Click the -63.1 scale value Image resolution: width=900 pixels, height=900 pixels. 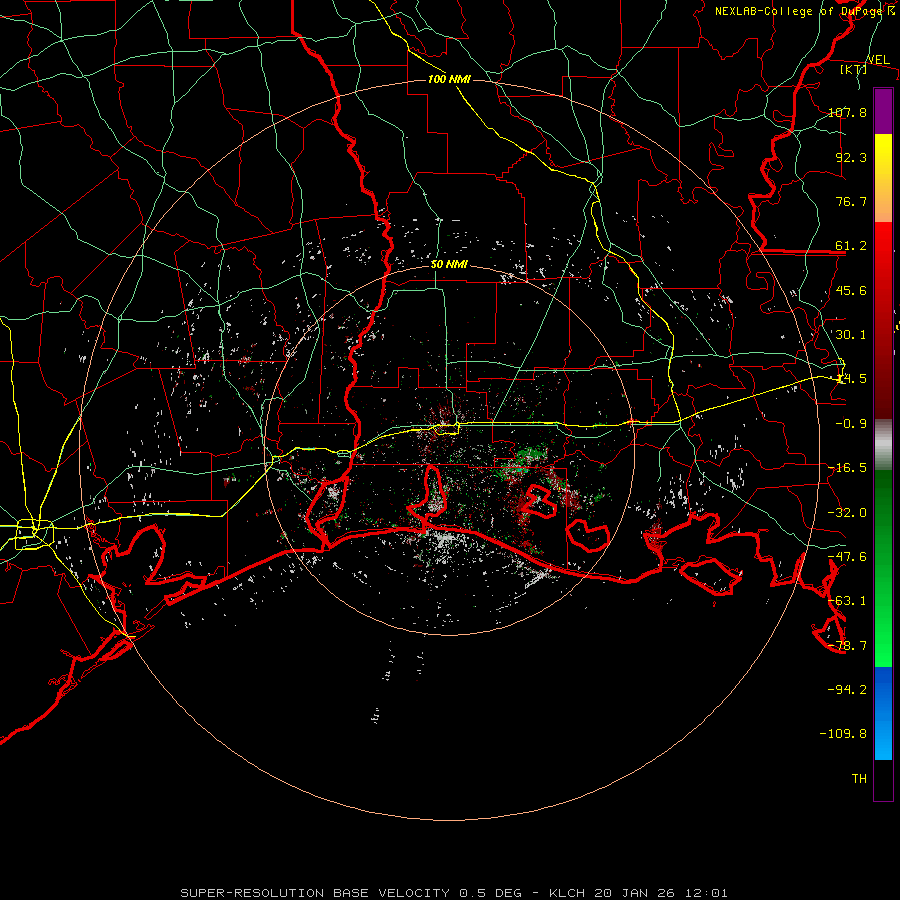click(847, 601)
